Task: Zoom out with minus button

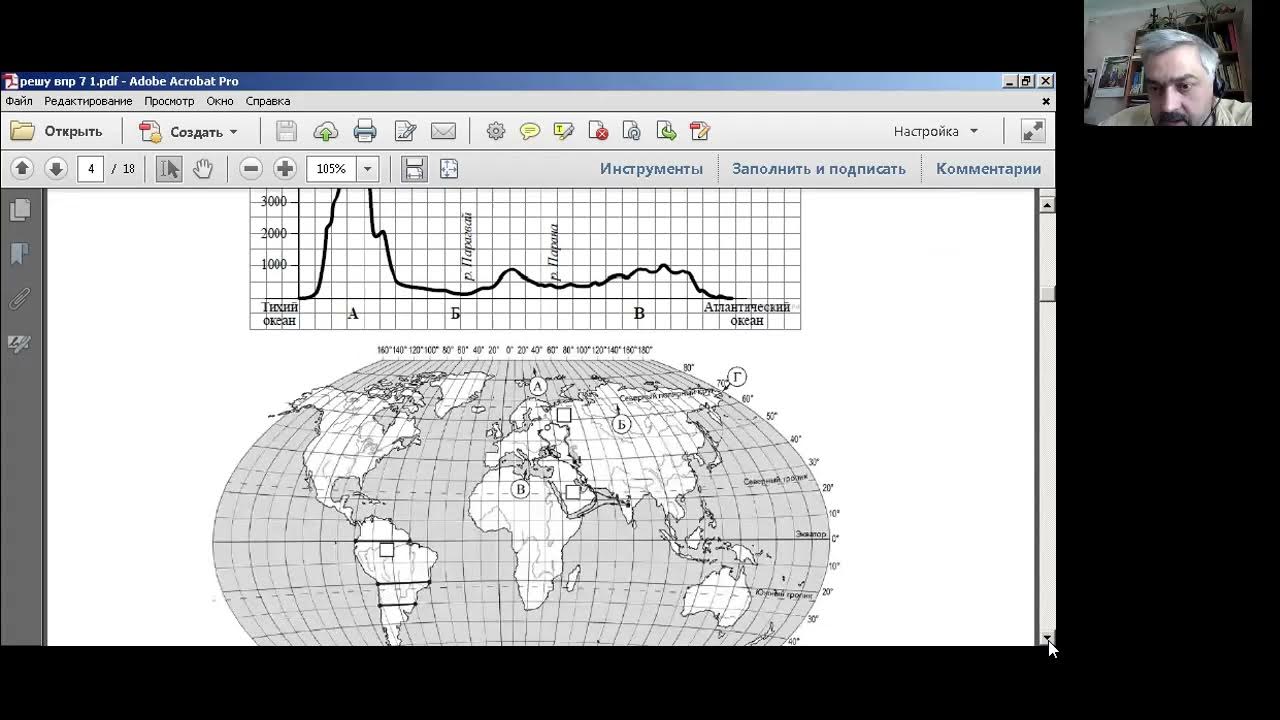Action: 252,169
